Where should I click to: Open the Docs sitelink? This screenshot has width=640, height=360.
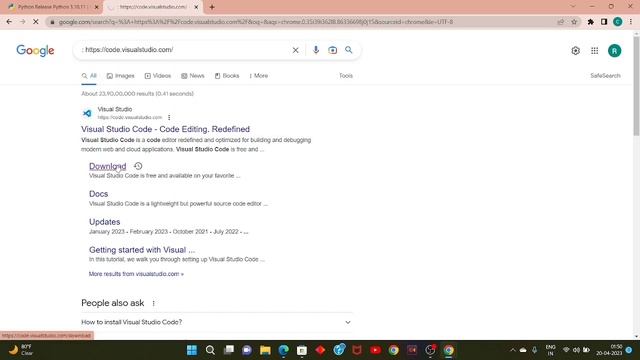tap(98, 194)
